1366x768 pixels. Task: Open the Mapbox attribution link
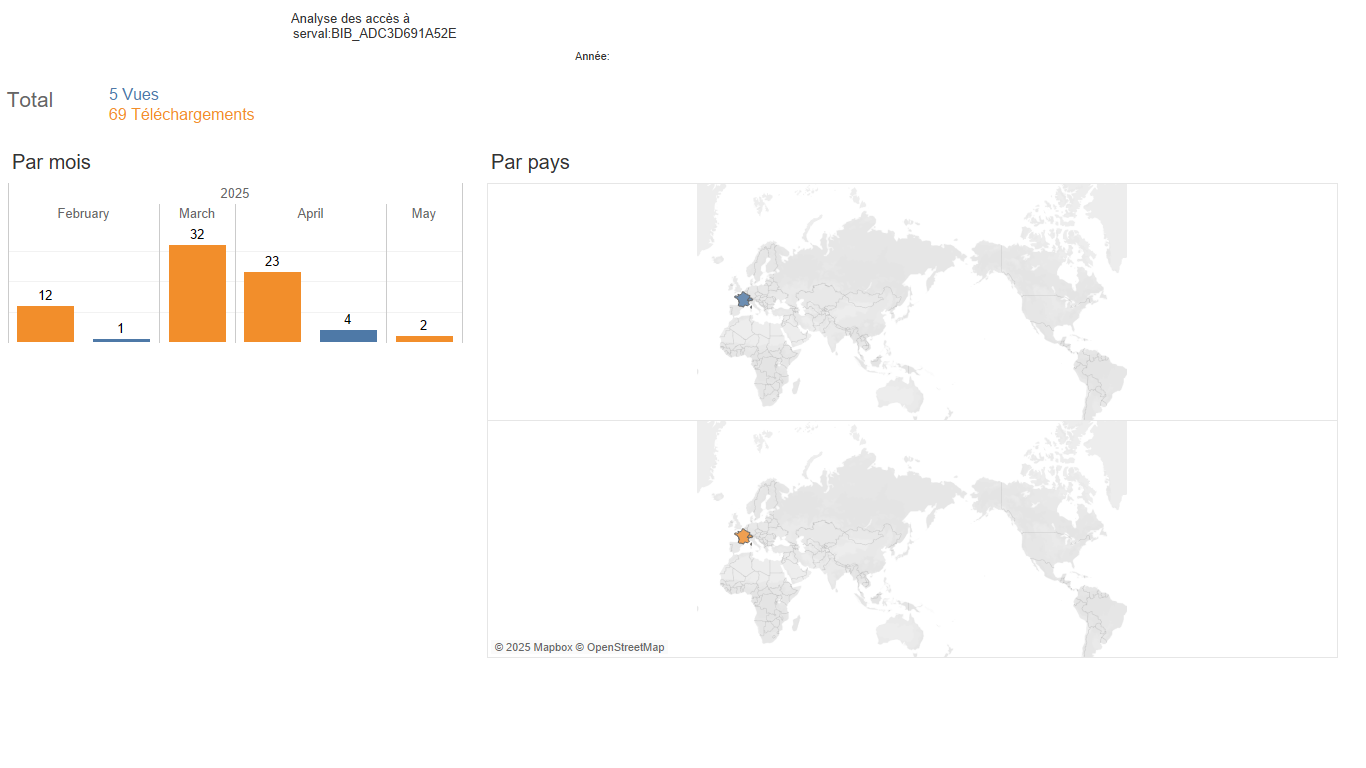pyautogui.click(x=533, y=648)
